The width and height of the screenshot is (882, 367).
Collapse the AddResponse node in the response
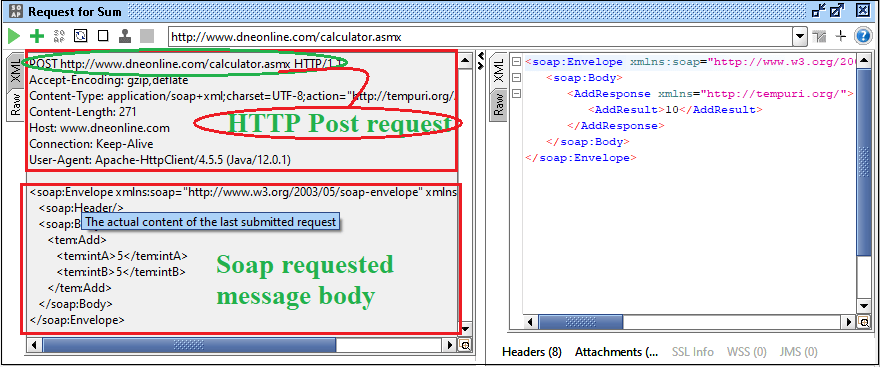[516, 93]
